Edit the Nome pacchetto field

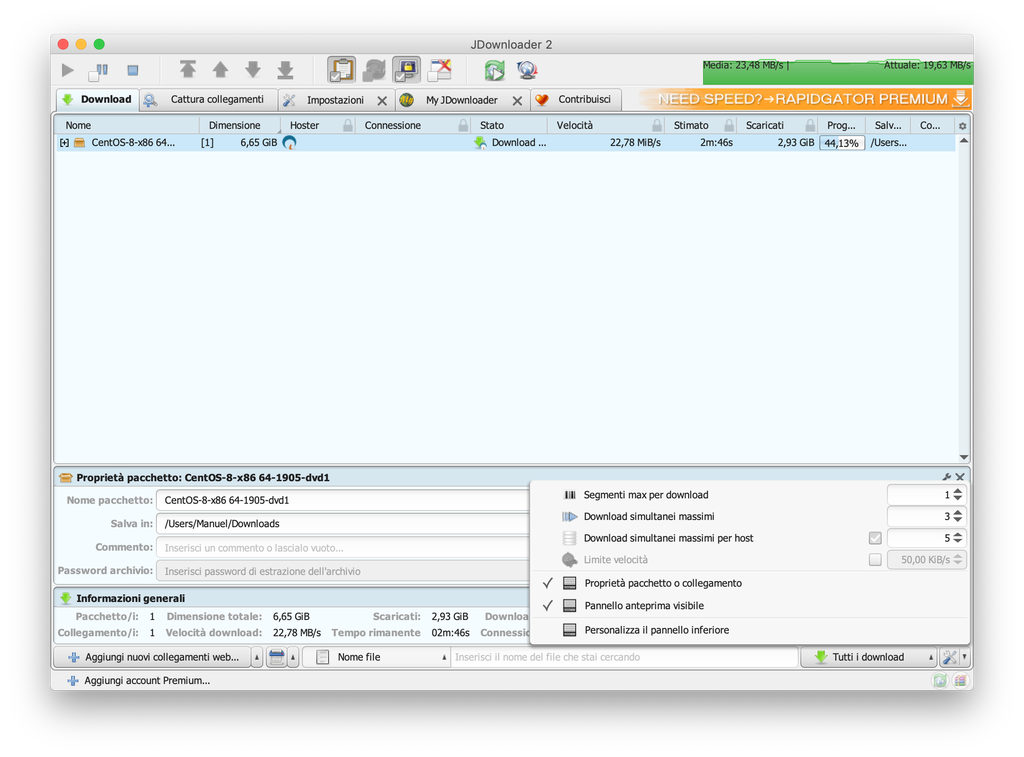point(342,500)
